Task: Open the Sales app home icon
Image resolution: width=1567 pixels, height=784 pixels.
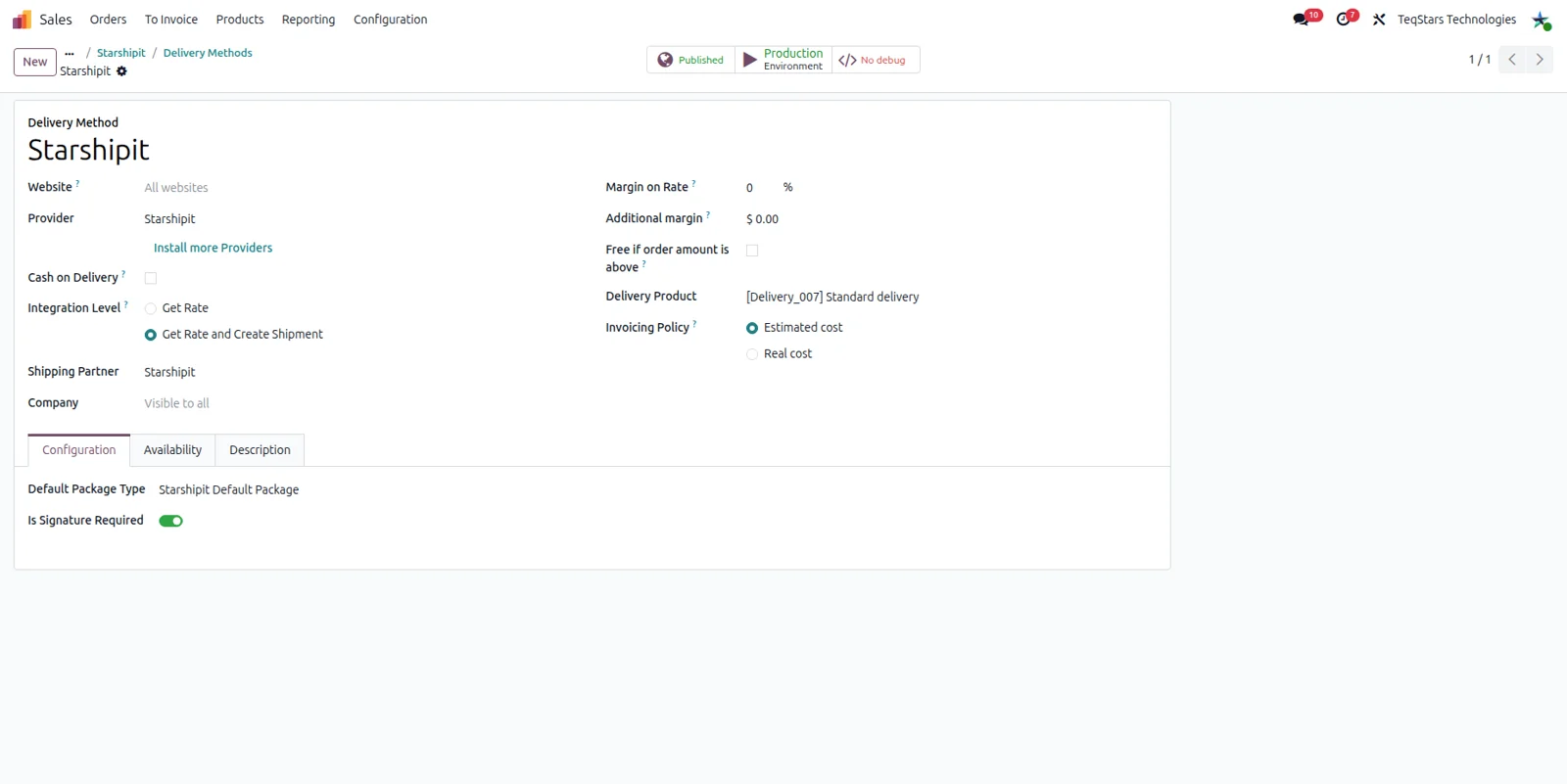Action: 22,20
